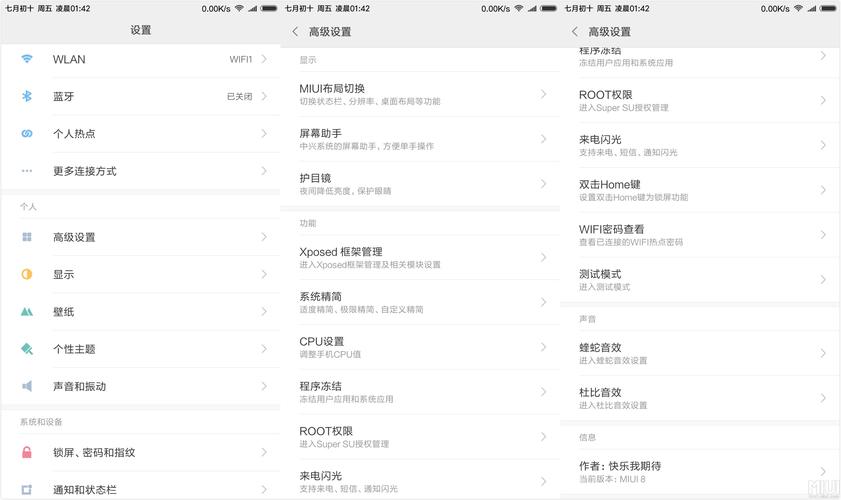Viewport: 841px width, 500px height.
Task: Tap the 已关闭 Bluetooth status text
Action: point(239,97)
